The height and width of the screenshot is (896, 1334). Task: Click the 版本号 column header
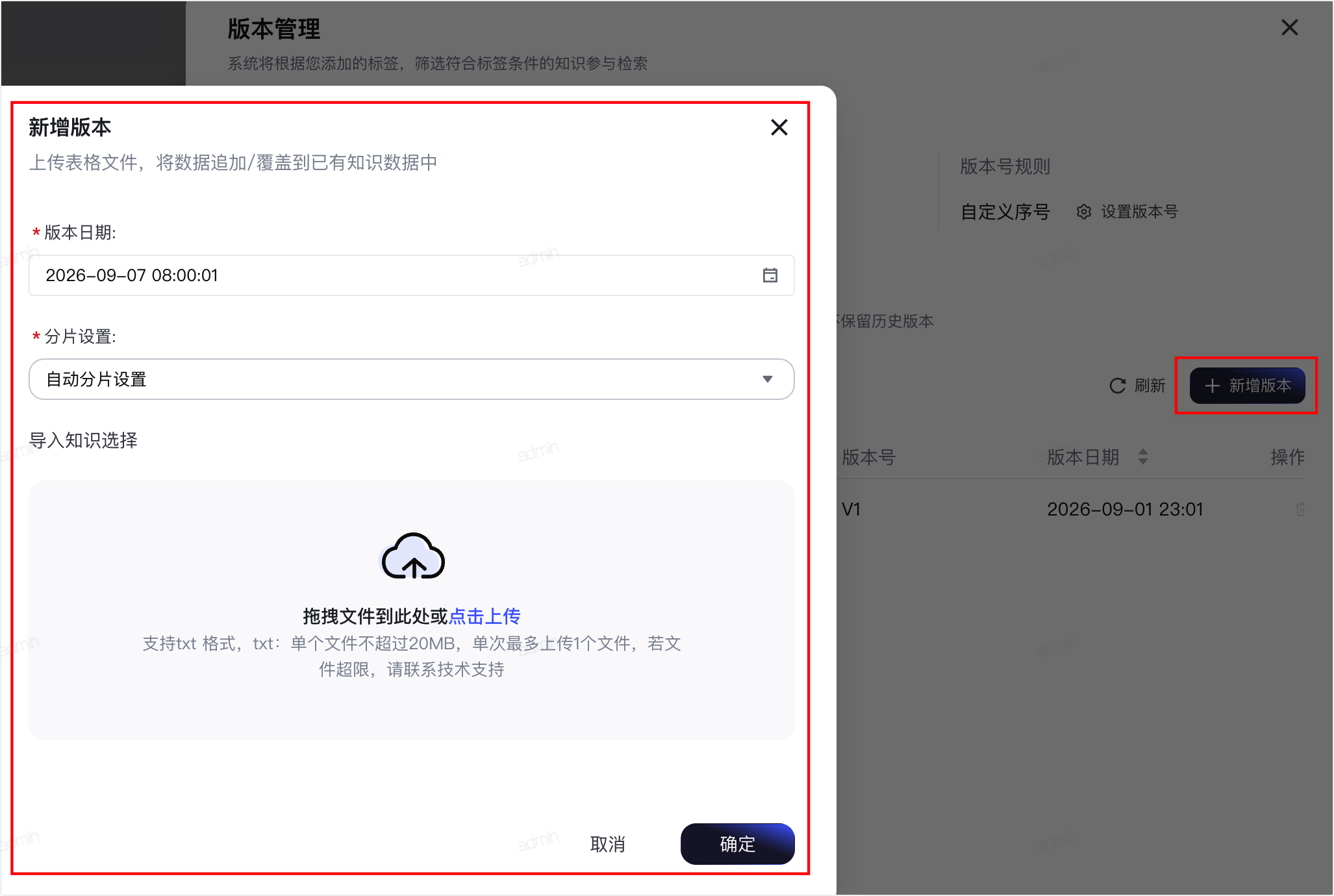[x=869, y=457]
